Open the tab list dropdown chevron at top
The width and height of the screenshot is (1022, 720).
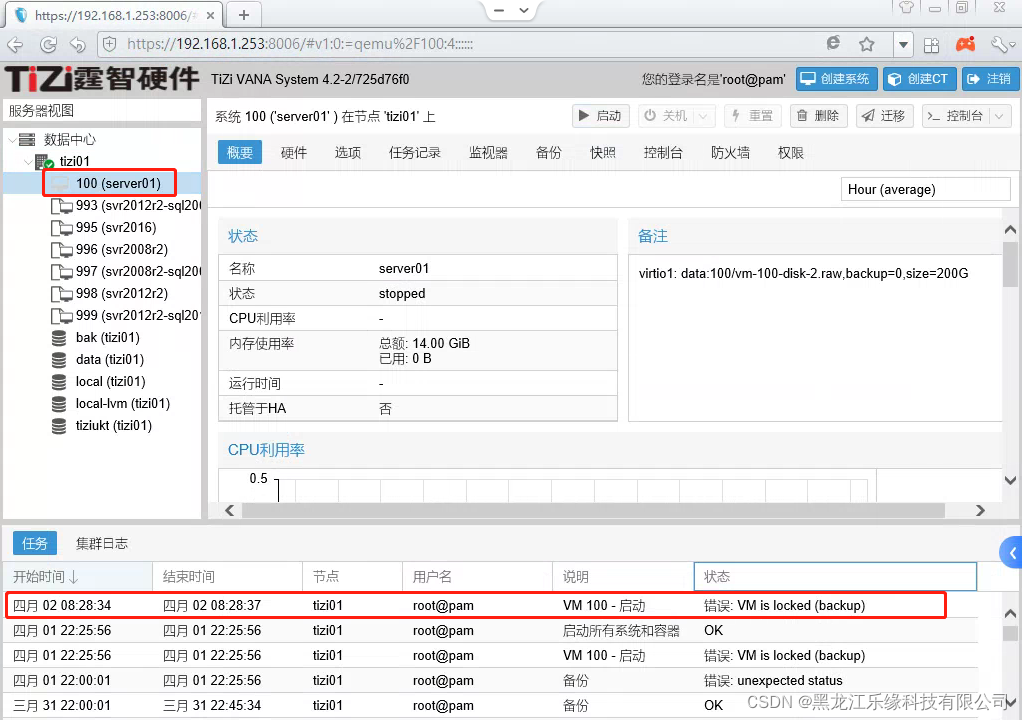pyautogui.click(x=523, y=10)
